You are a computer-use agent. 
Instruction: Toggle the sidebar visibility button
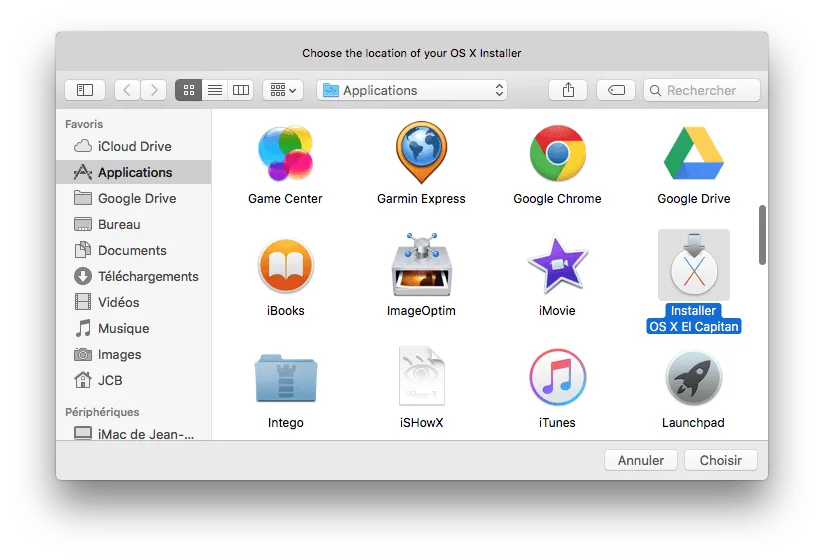pyautogui.click(x=85, y=90)
